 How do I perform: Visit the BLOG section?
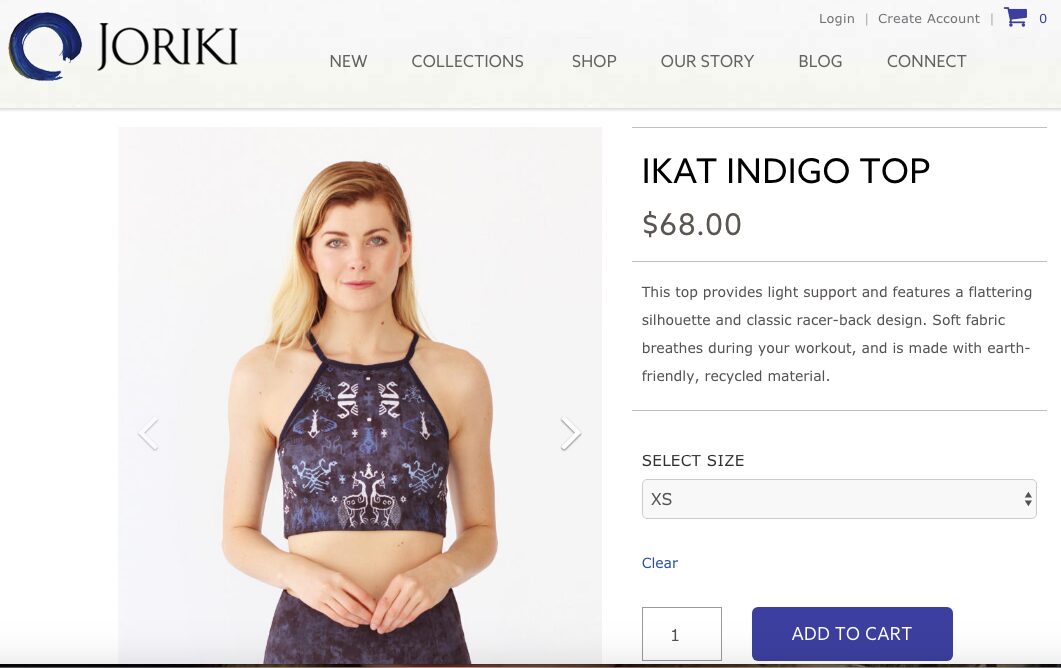(x=820, y=62)
